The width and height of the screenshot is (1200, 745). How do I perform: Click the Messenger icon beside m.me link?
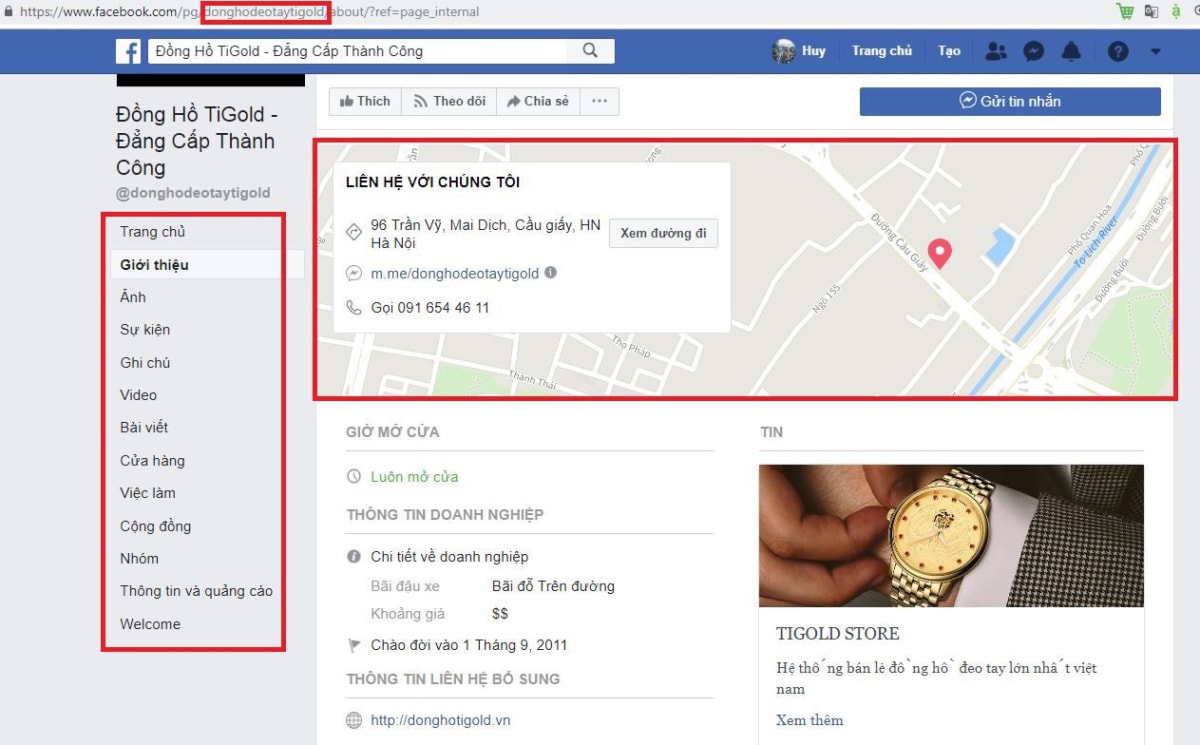tap(353, 273)
